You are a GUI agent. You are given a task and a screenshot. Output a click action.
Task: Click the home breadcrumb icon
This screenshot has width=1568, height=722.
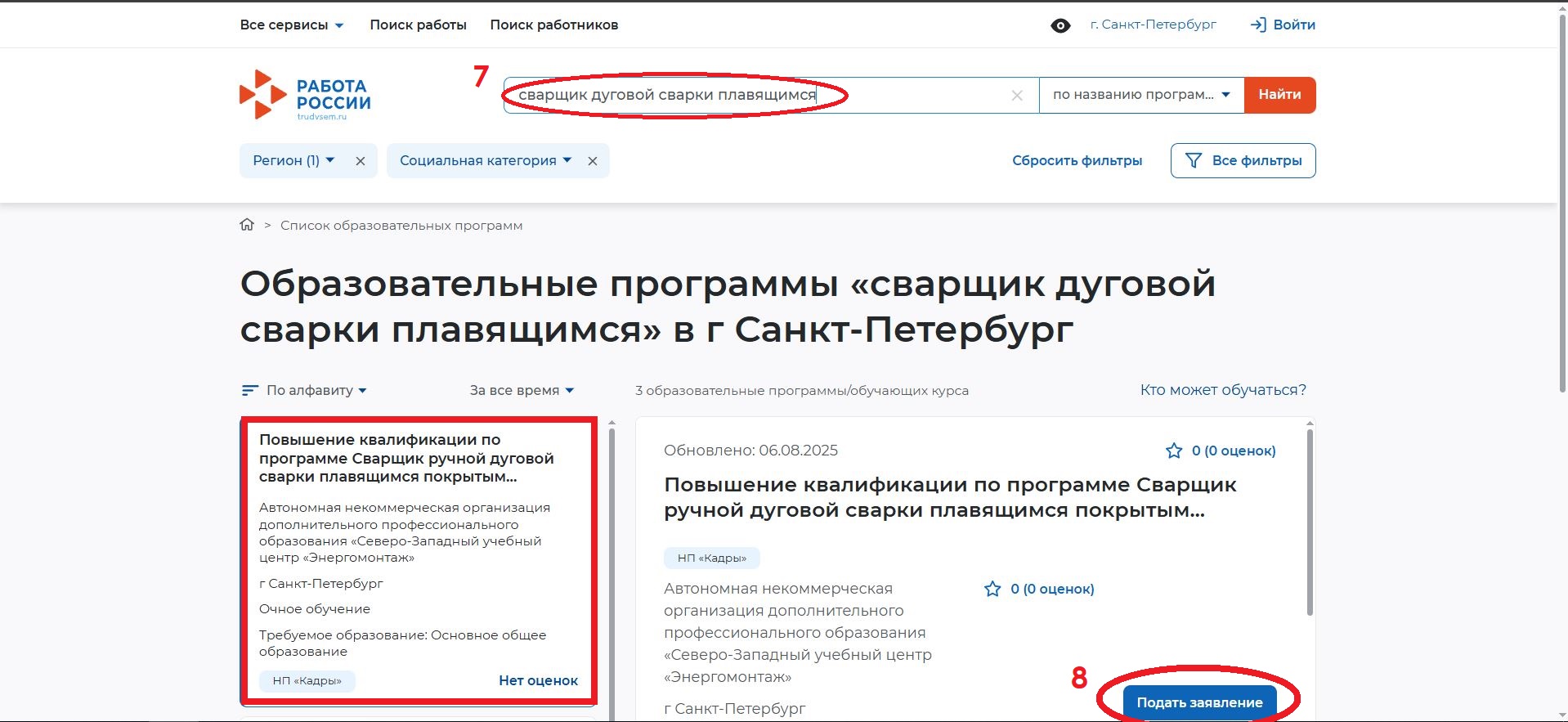coord(247,225)
